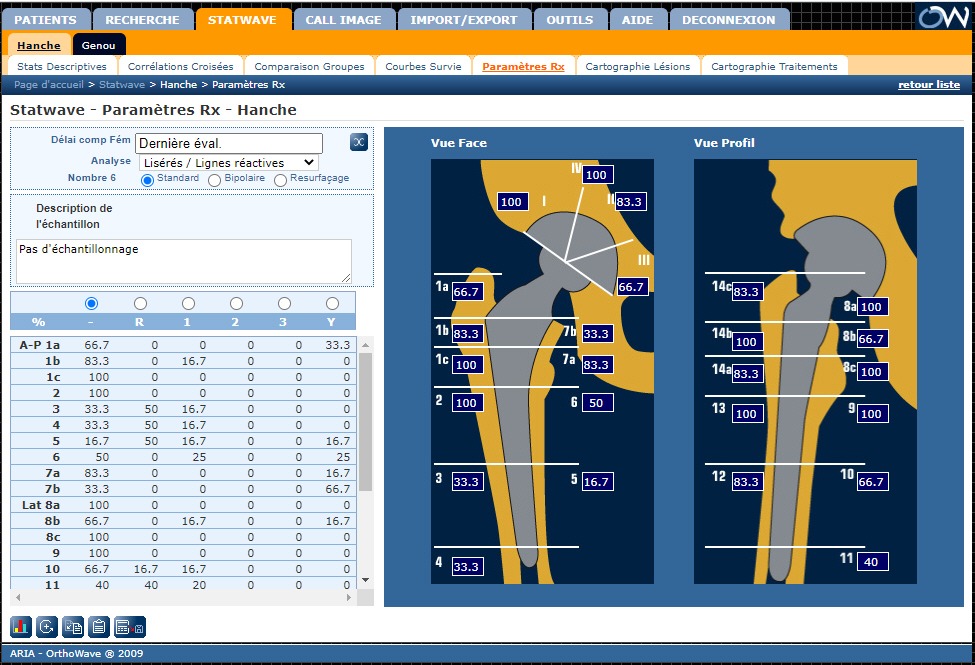Click zone IV value 100 in Vue Face
Image resolution: width=975 pixels, height=665 pixels.
coord(596,175)
